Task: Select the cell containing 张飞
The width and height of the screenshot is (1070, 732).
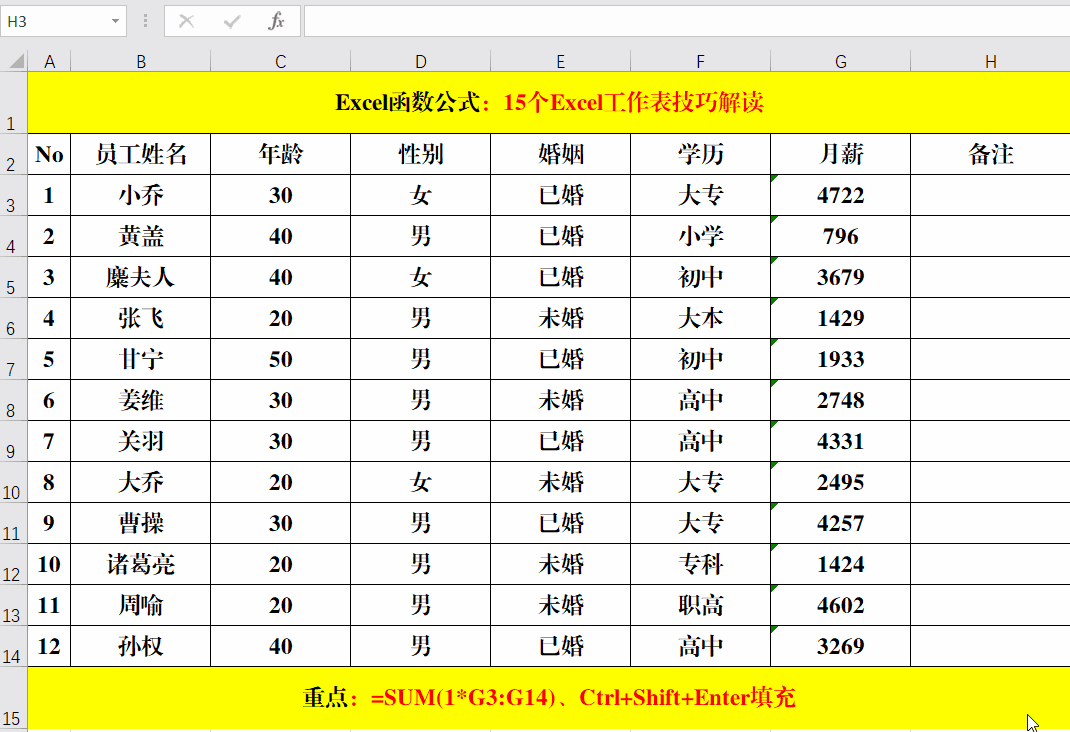Action: 141,318
